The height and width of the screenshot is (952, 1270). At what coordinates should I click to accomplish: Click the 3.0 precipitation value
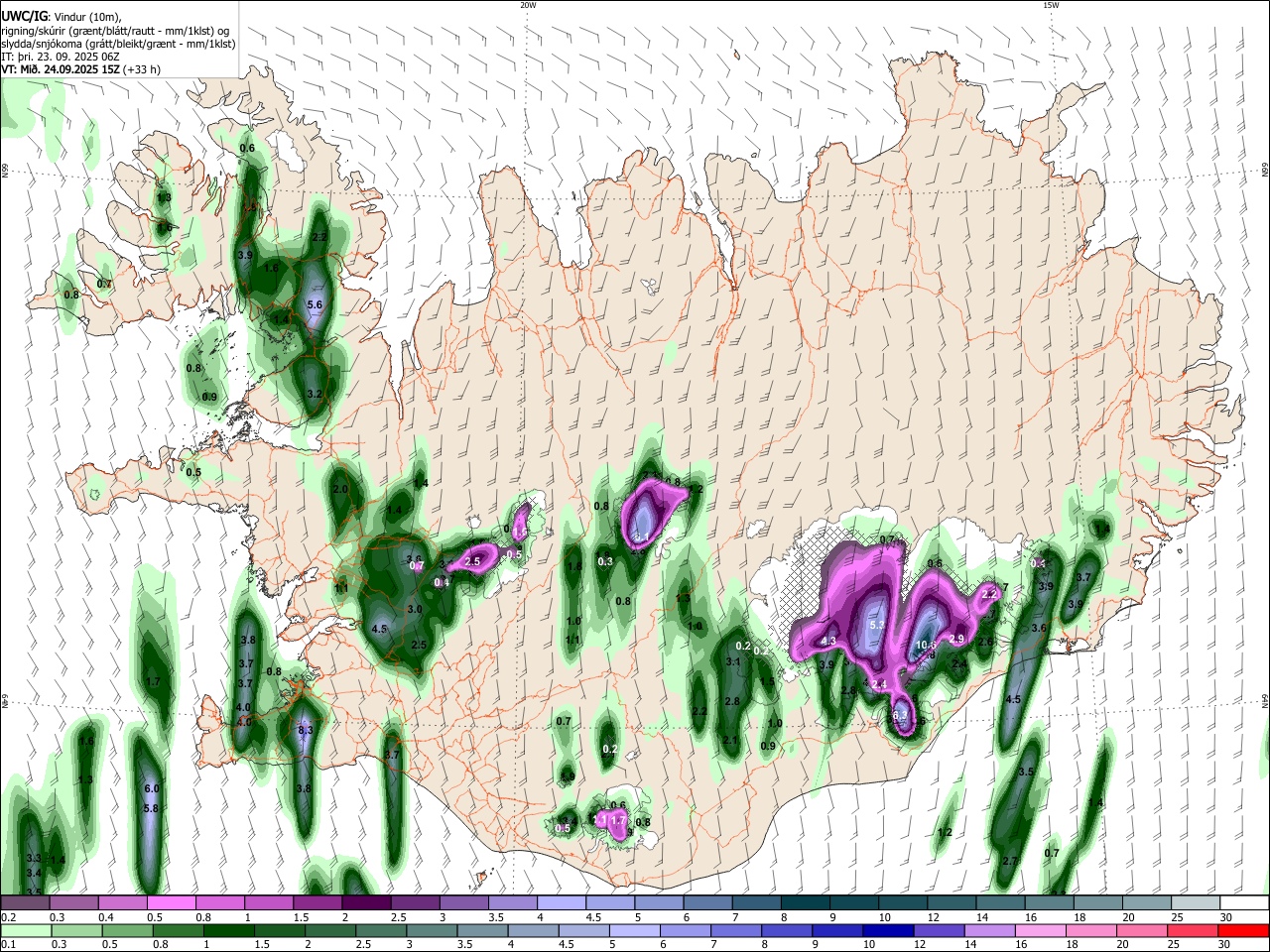(415, 609)
